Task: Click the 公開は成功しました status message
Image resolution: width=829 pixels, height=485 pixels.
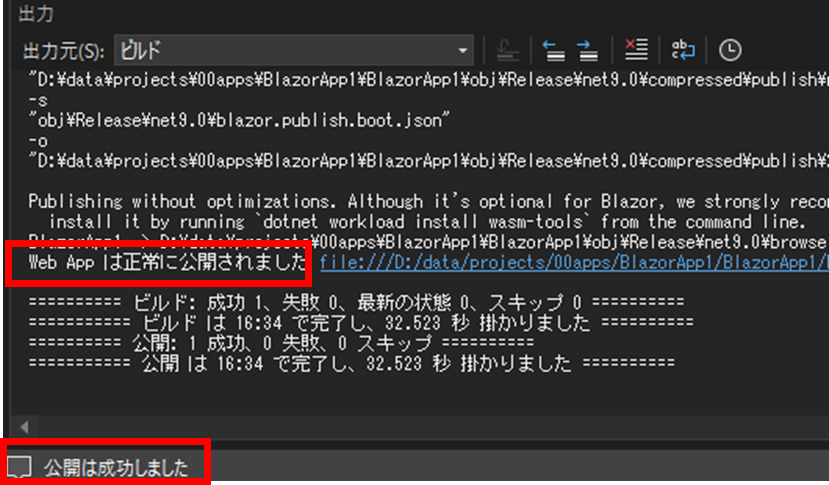Action: (x=114, y=467)
